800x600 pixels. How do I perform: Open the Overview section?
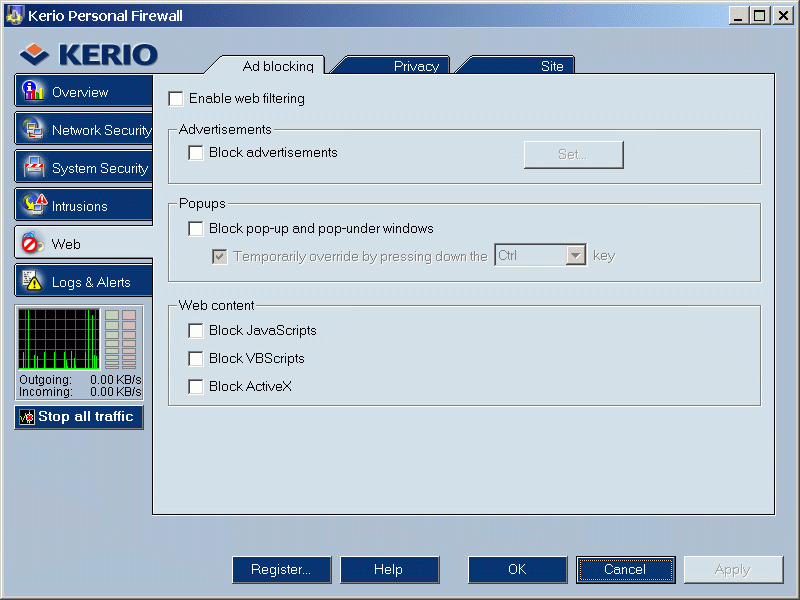(84, 91)
